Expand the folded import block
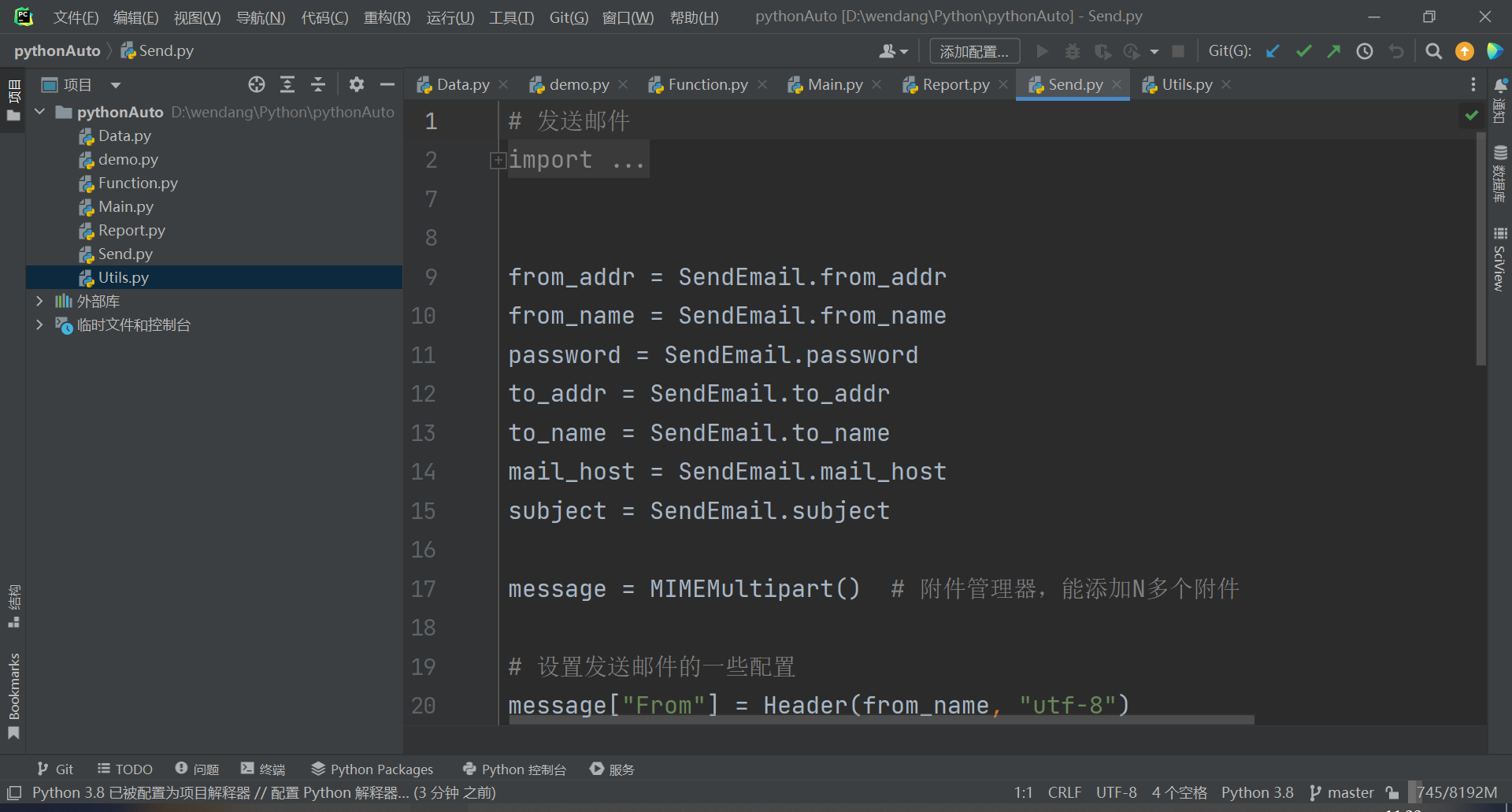 pos(498,161)
